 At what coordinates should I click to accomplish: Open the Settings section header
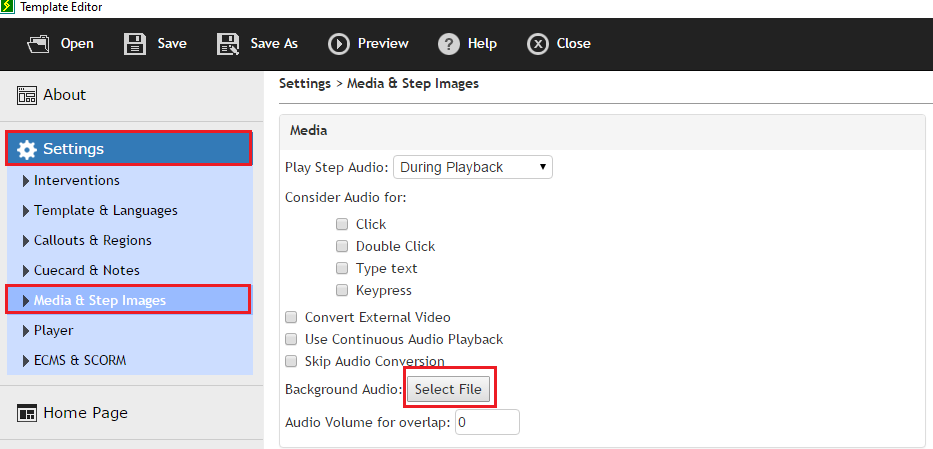point(128,149)
